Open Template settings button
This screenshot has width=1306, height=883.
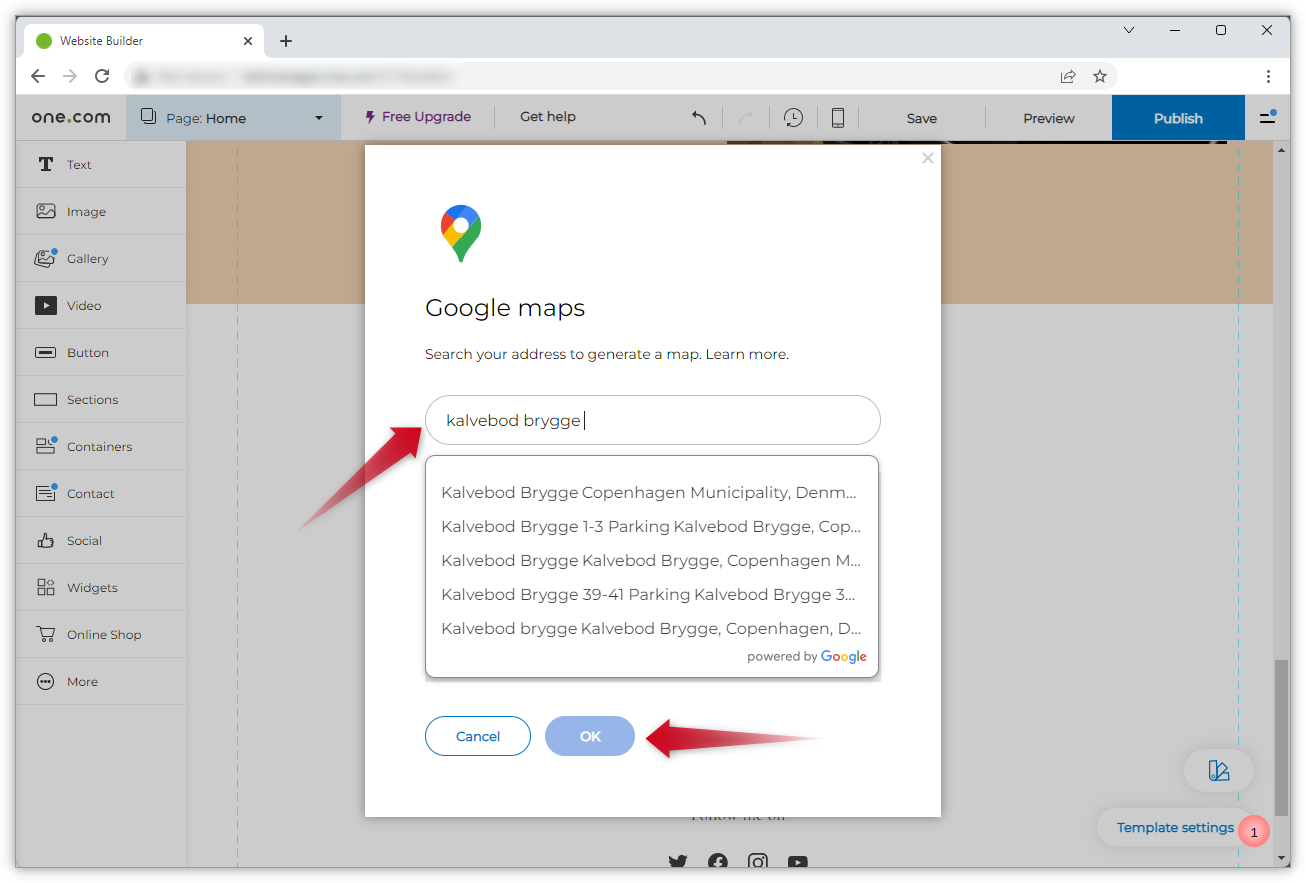coord(1175,828)
